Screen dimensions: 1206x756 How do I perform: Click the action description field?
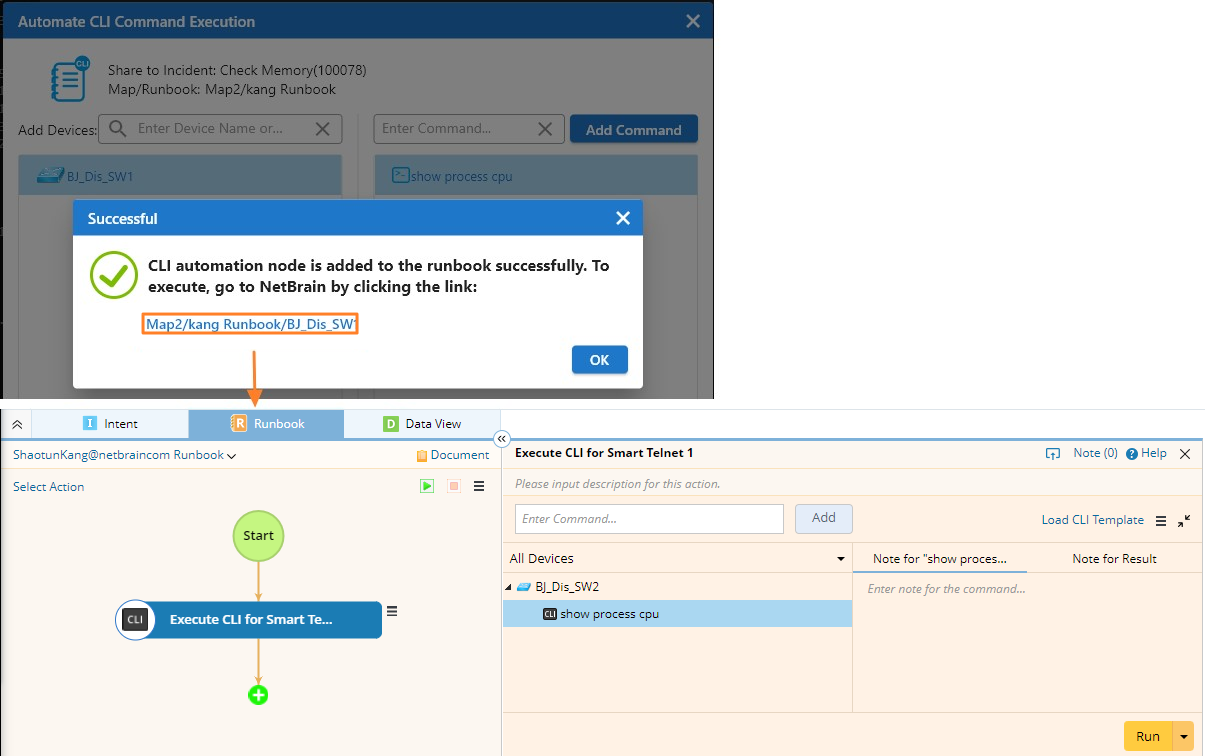850,484
